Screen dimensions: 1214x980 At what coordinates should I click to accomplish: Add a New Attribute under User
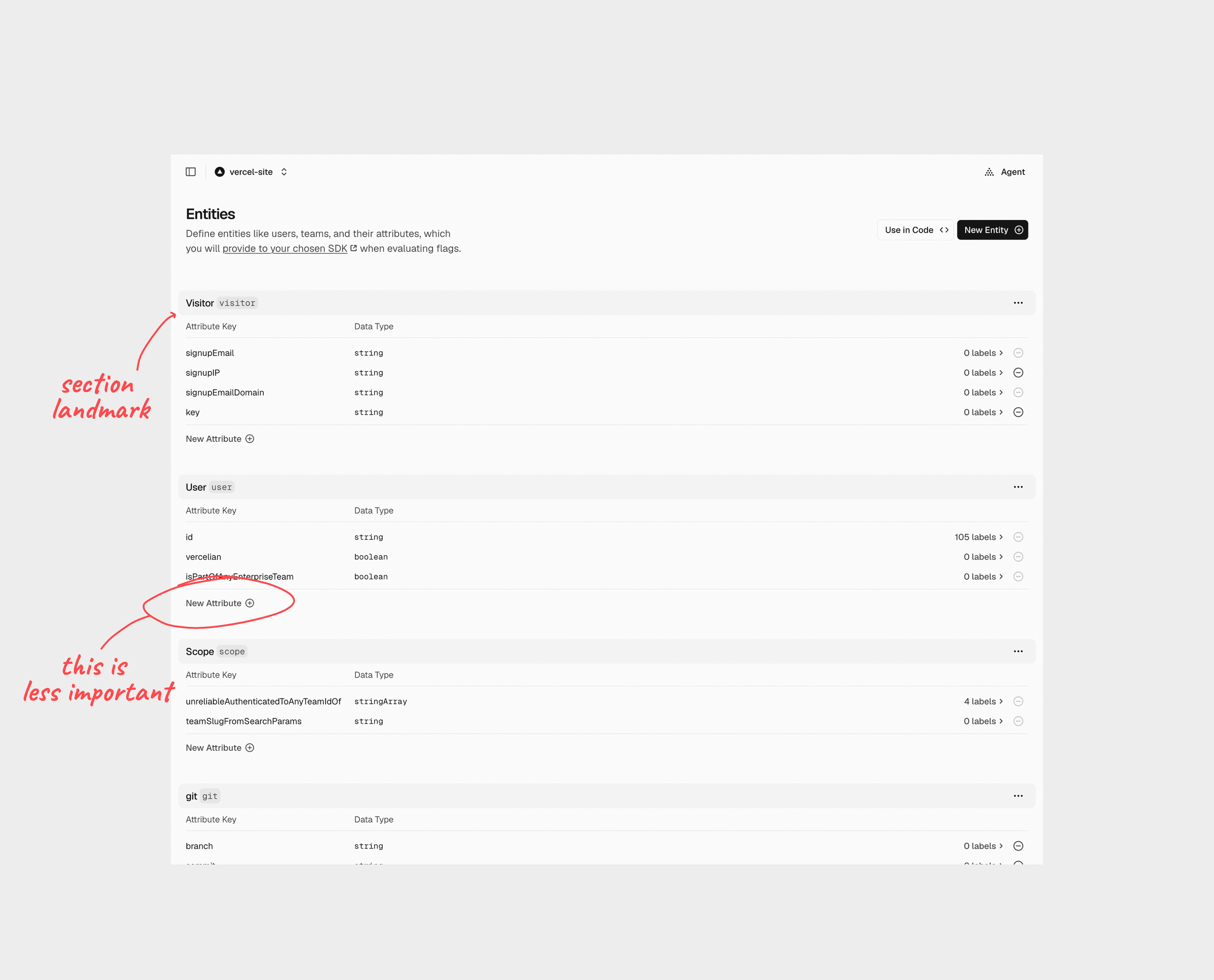220,603
